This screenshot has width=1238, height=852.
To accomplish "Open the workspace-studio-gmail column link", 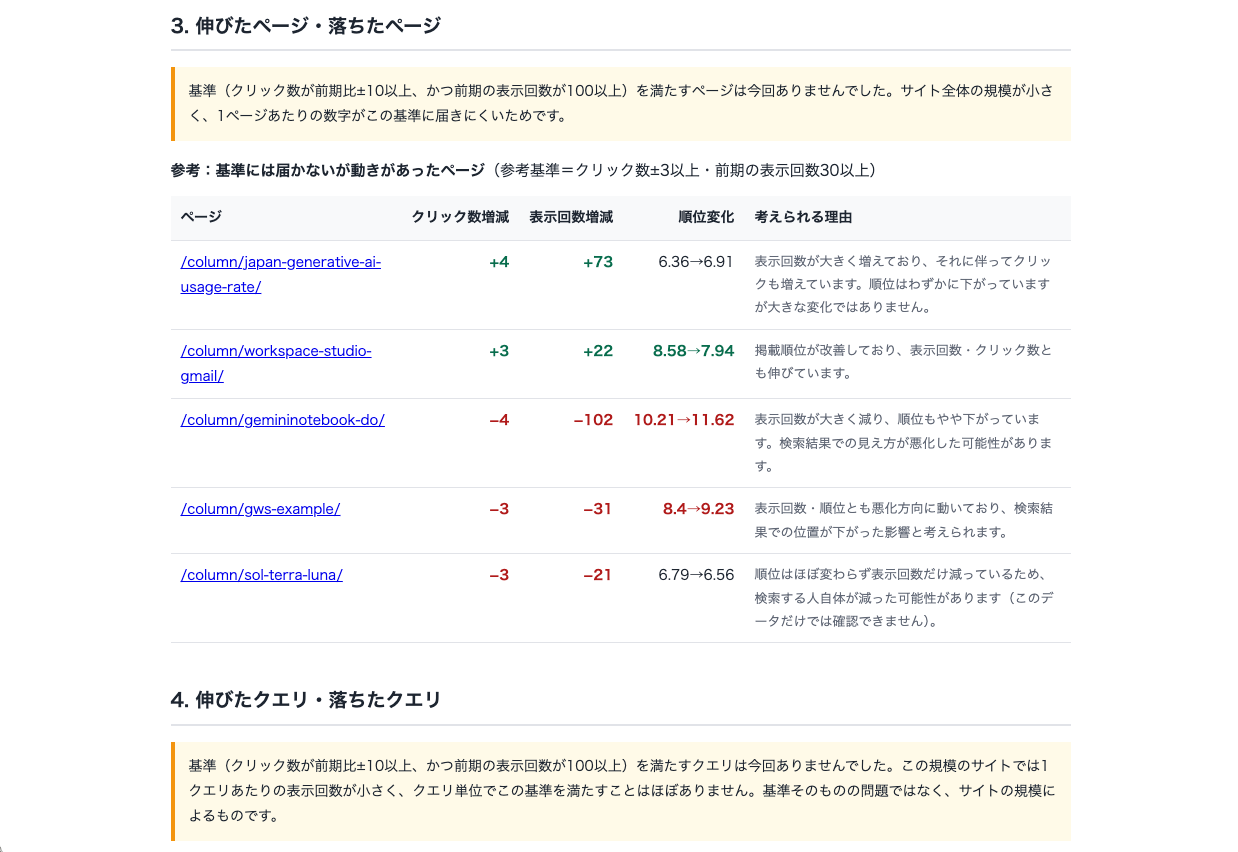I will pyautogui.click(x=276, y=363).
